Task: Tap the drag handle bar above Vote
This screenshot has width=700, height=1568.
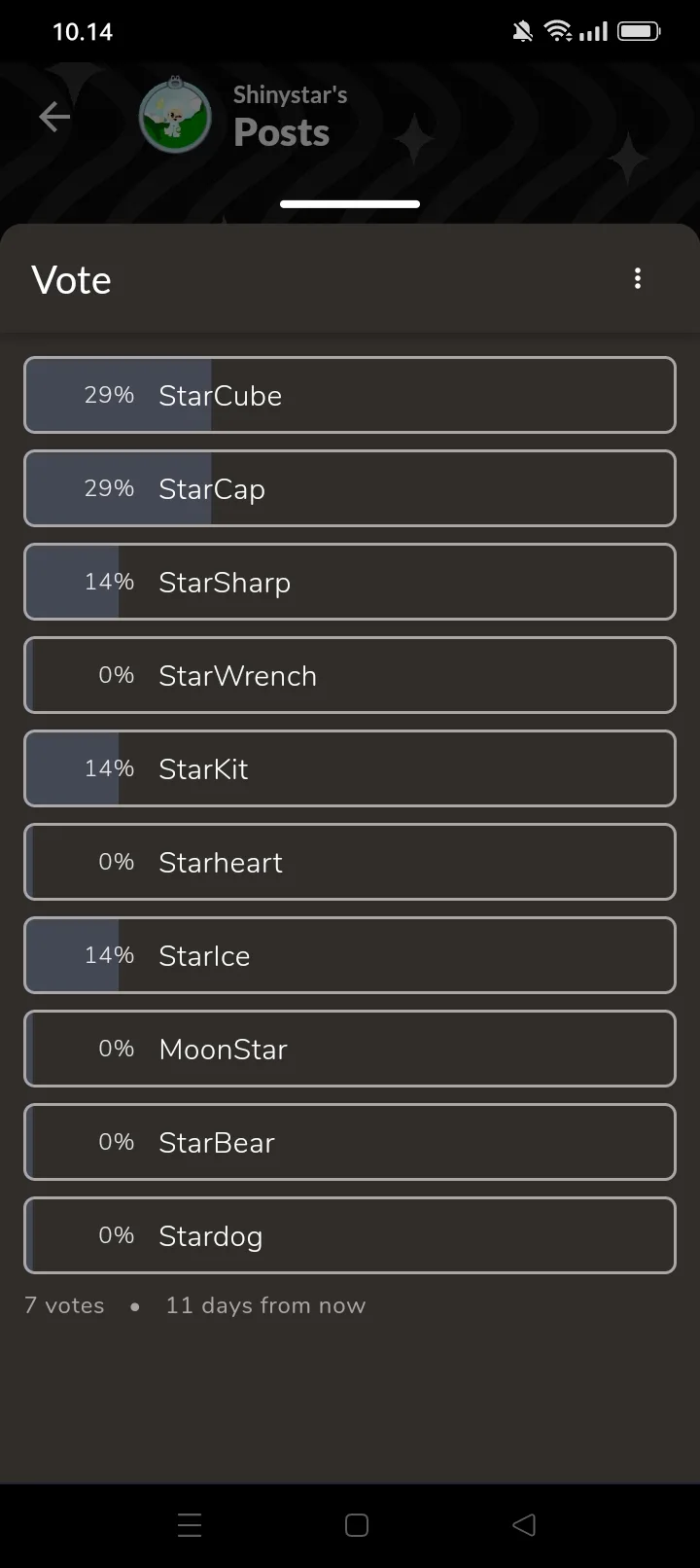Action: tap(350, 204)
